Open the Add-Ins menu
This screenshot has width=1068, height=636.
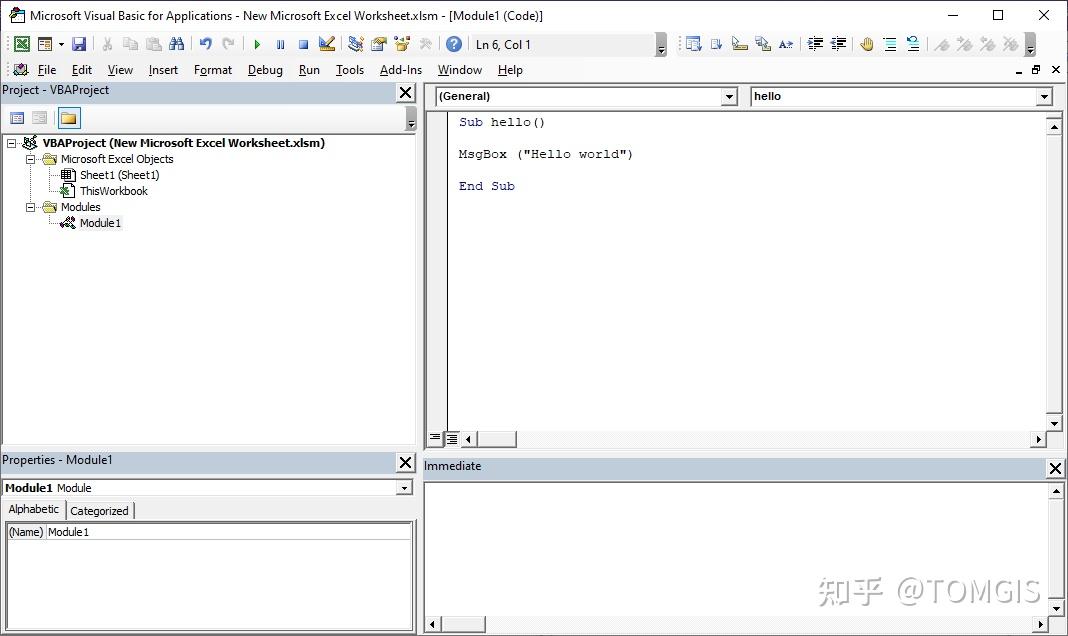pos(400,70)
